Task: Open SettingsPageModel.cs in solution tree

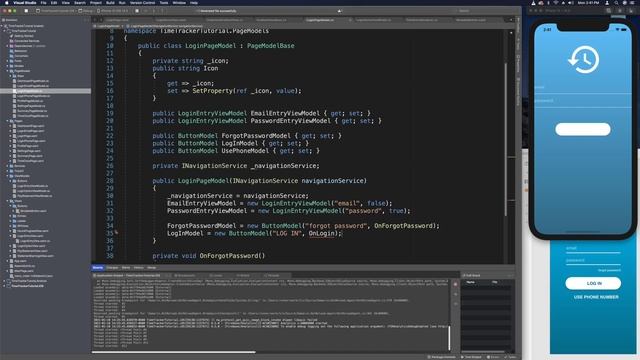Action: point(32,106)
